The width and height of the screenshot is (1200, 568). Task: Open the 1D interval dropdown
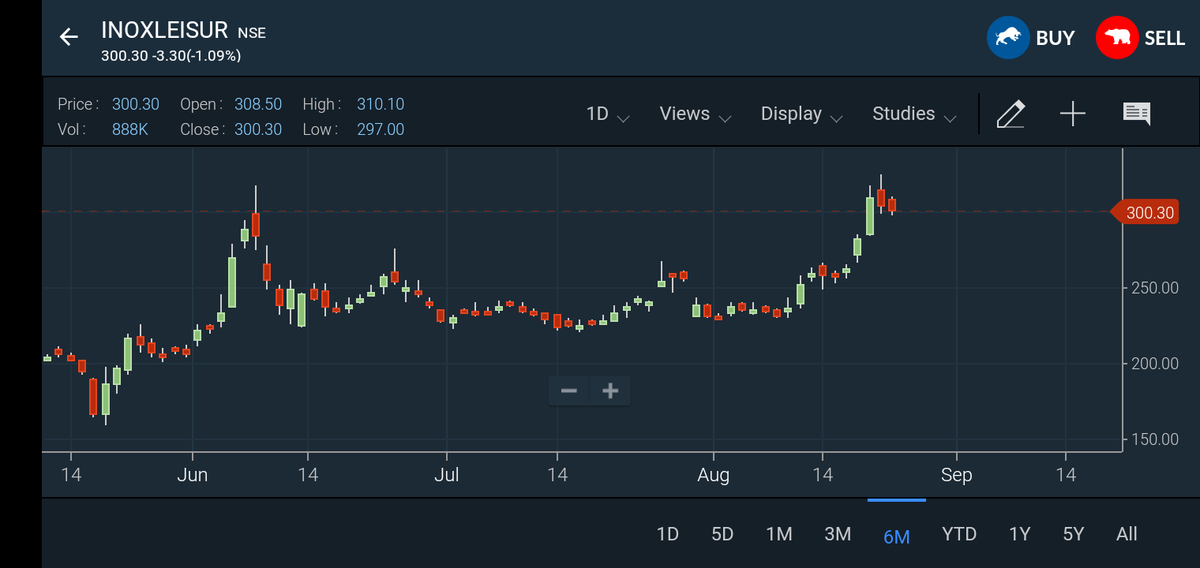click(x=608, y=114)
